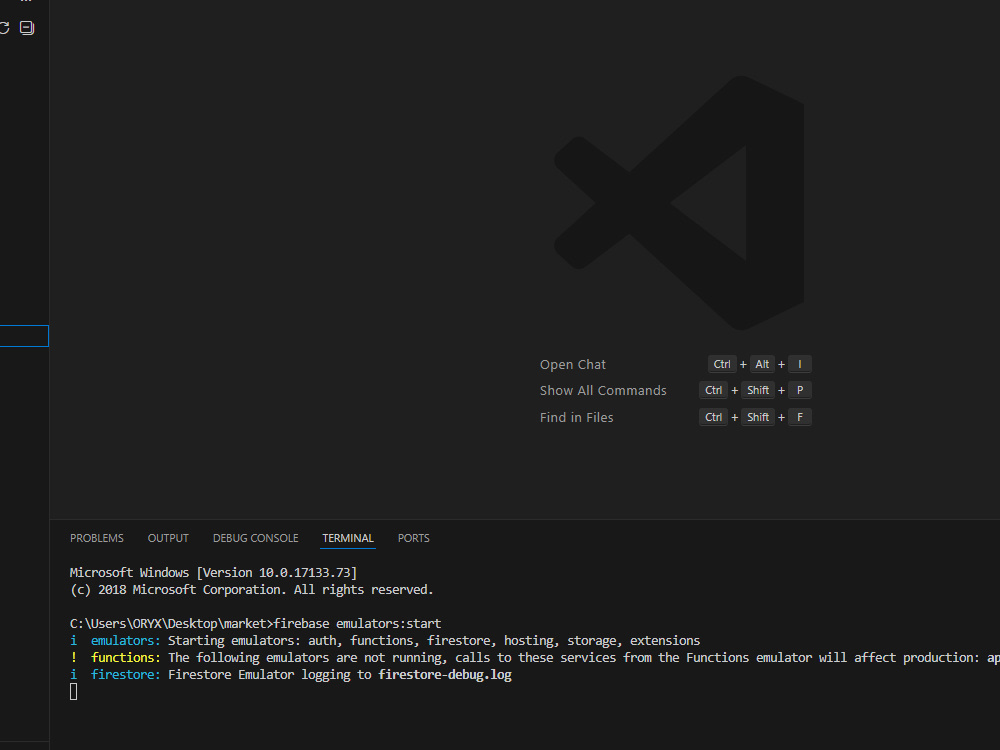1000x750 pixels.
Task: Click the blue 'firestore:' log label
Action: [126, 675]
